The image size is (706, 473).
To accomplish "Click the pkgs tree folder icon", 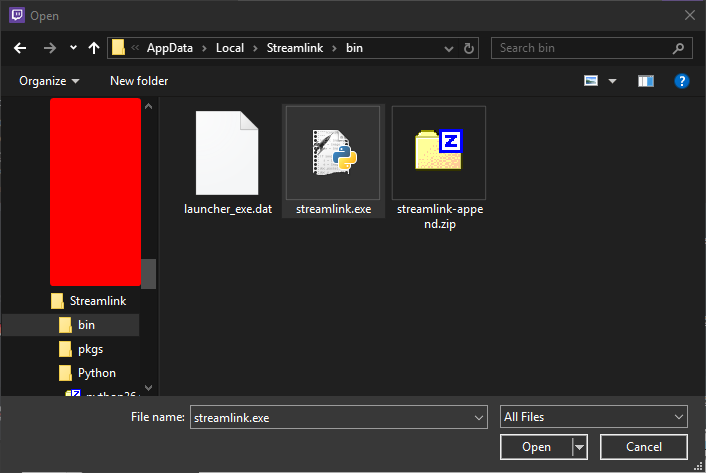I will tap(65, 349).
